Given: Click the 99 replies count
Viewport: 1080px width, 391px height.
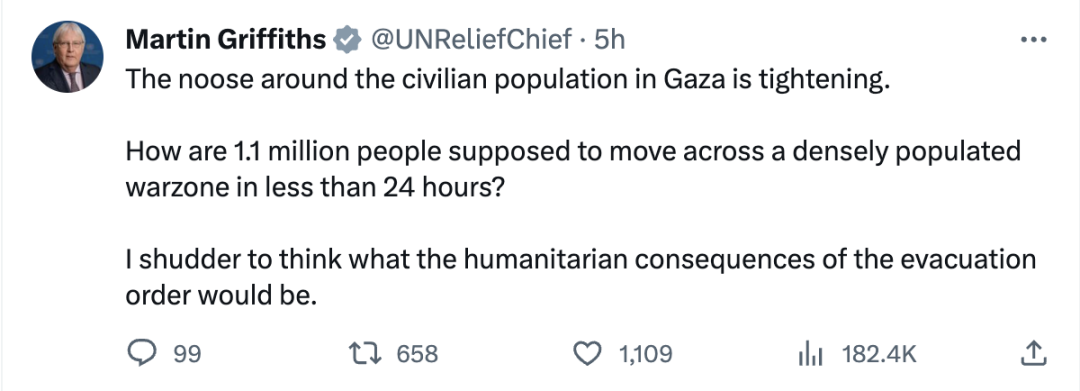Looking at the screenshot, I should 187,355.
